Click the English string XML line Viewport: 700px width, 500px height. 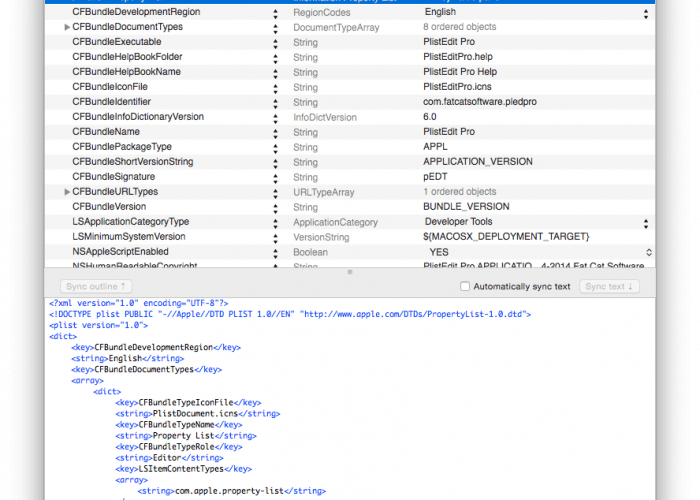(127, 358)
